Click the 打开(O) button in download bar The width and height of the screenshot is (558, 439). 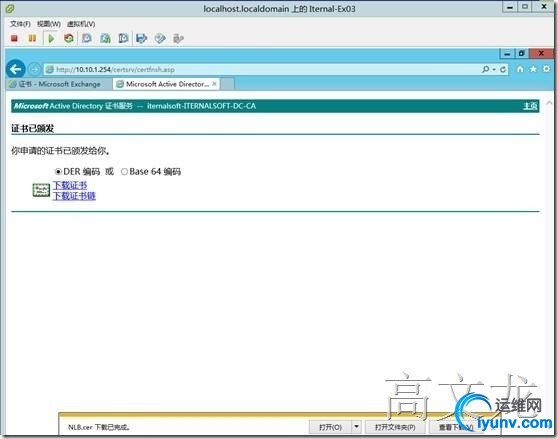330,427
